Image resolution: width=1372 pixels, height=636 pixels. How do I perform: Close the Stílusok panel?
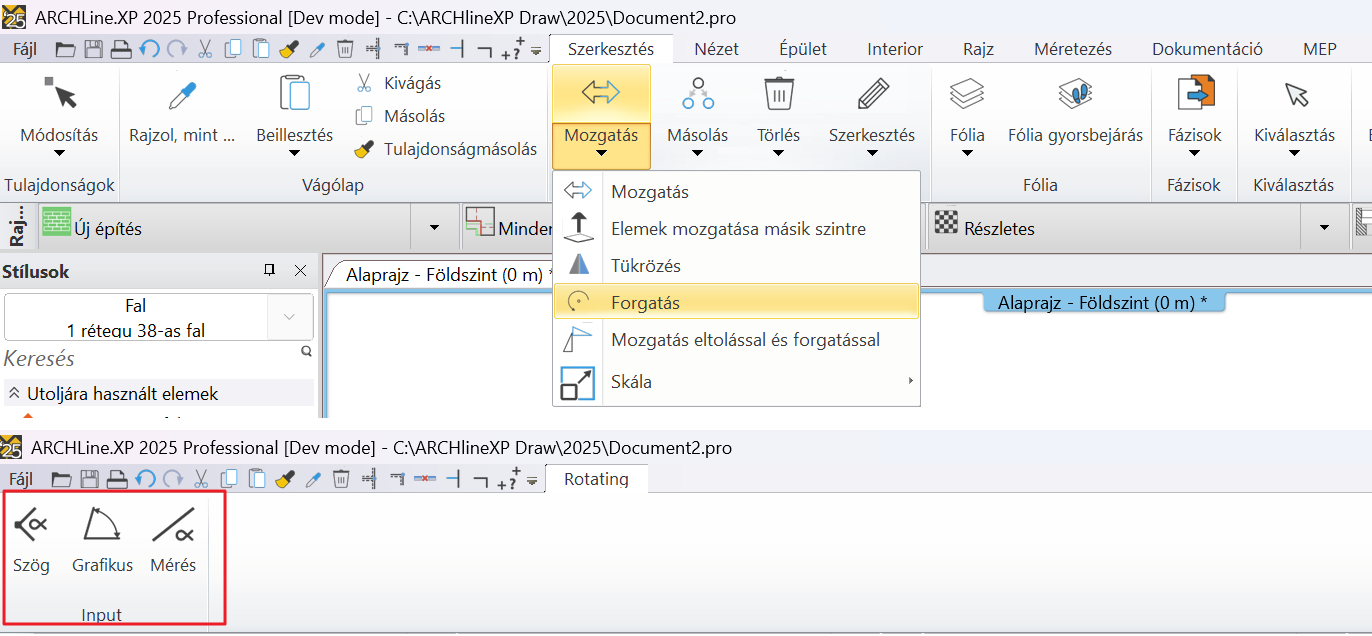pos(300,271)
